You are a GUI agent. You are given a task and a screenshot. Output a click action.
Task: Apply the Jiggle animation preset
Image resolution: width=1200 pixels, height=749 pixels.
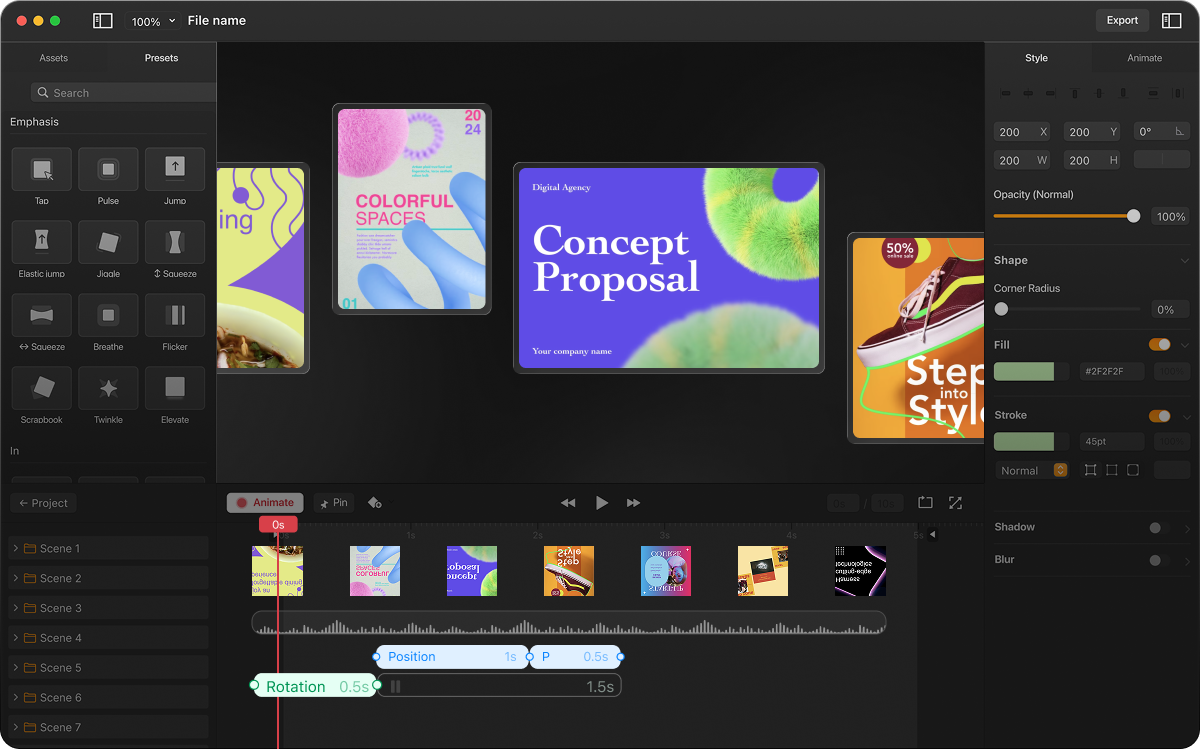pos(107,243)
